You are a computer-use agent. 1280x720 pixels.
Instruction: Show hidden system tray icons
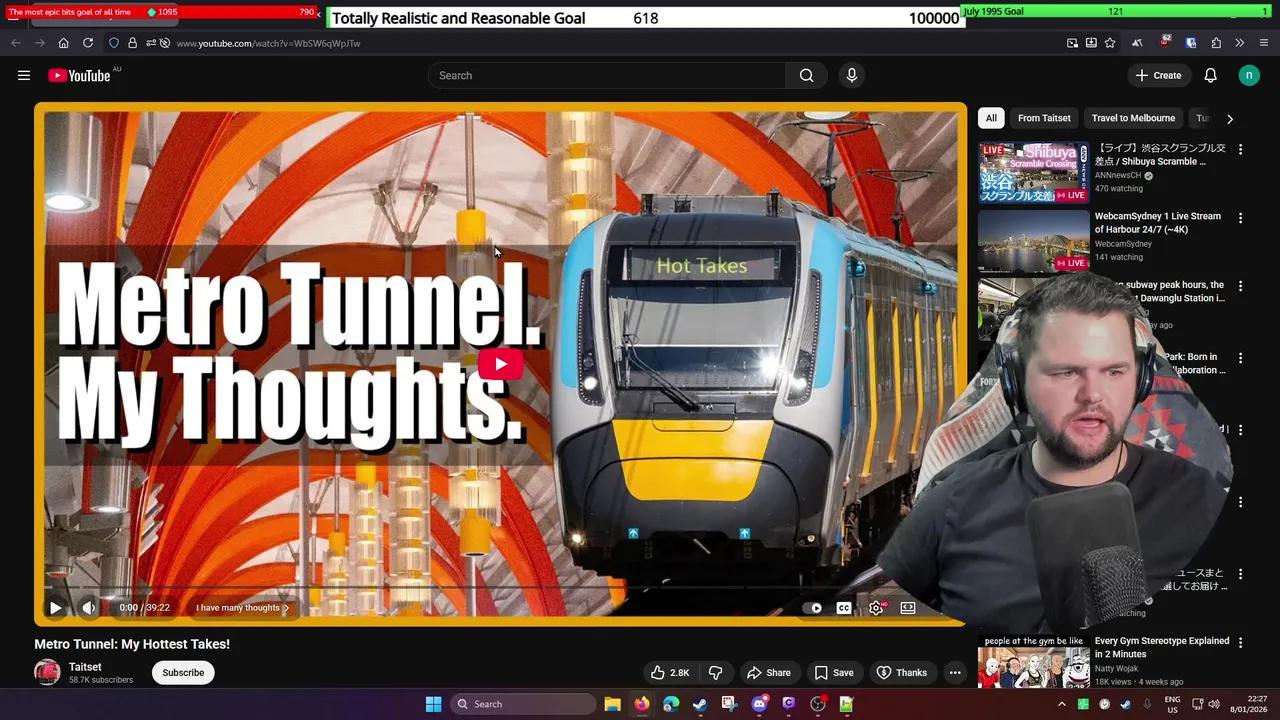(1062, 704)
